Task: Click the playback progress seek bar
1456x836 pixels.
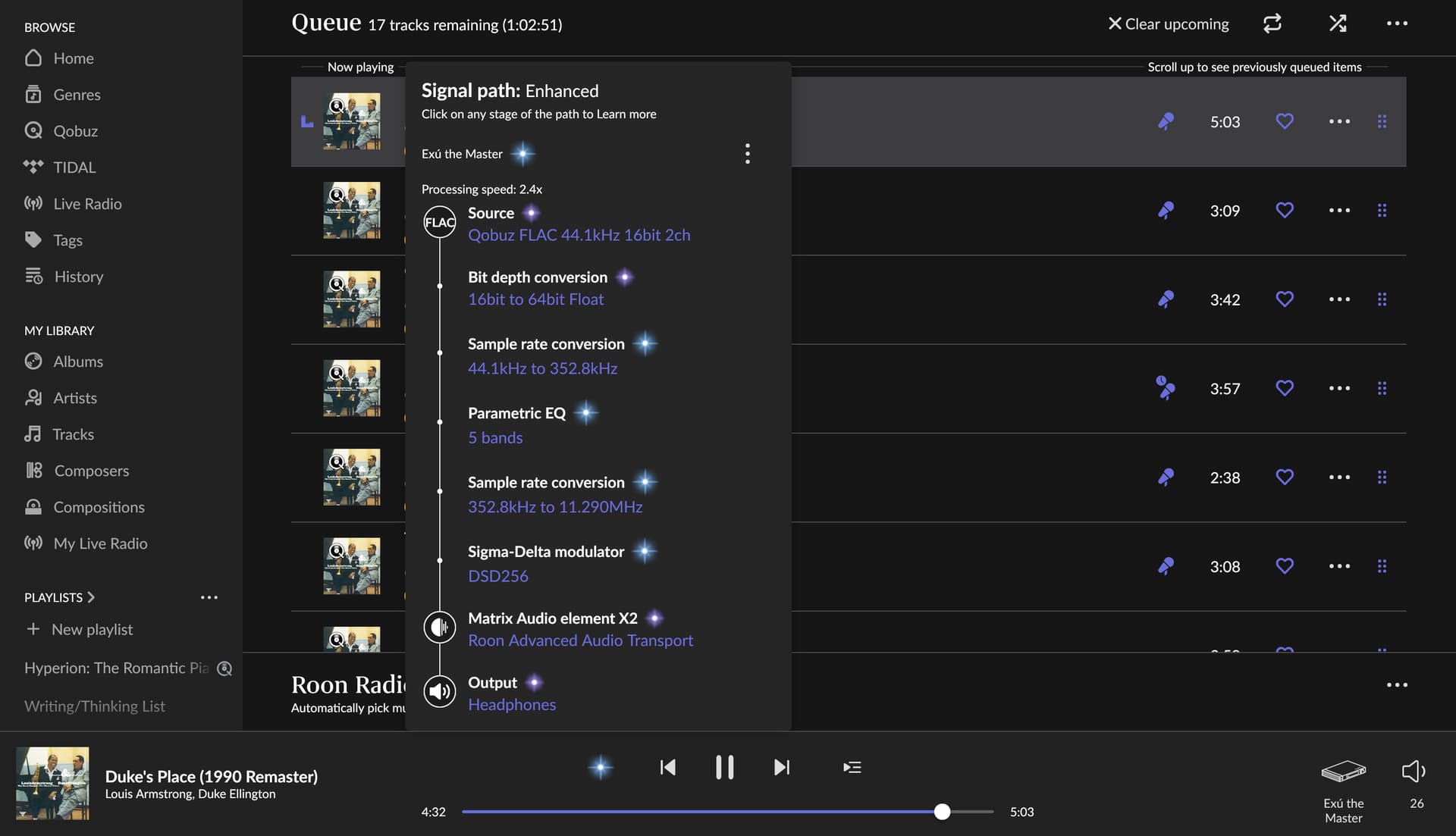Action: [x=727, y=812]
